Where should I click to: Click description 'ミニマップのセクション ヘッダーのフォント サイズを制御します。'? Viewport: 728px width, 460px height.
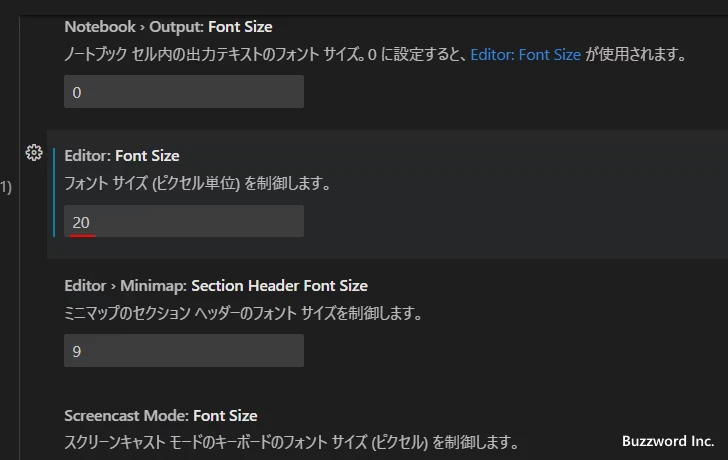pos(243,313)
